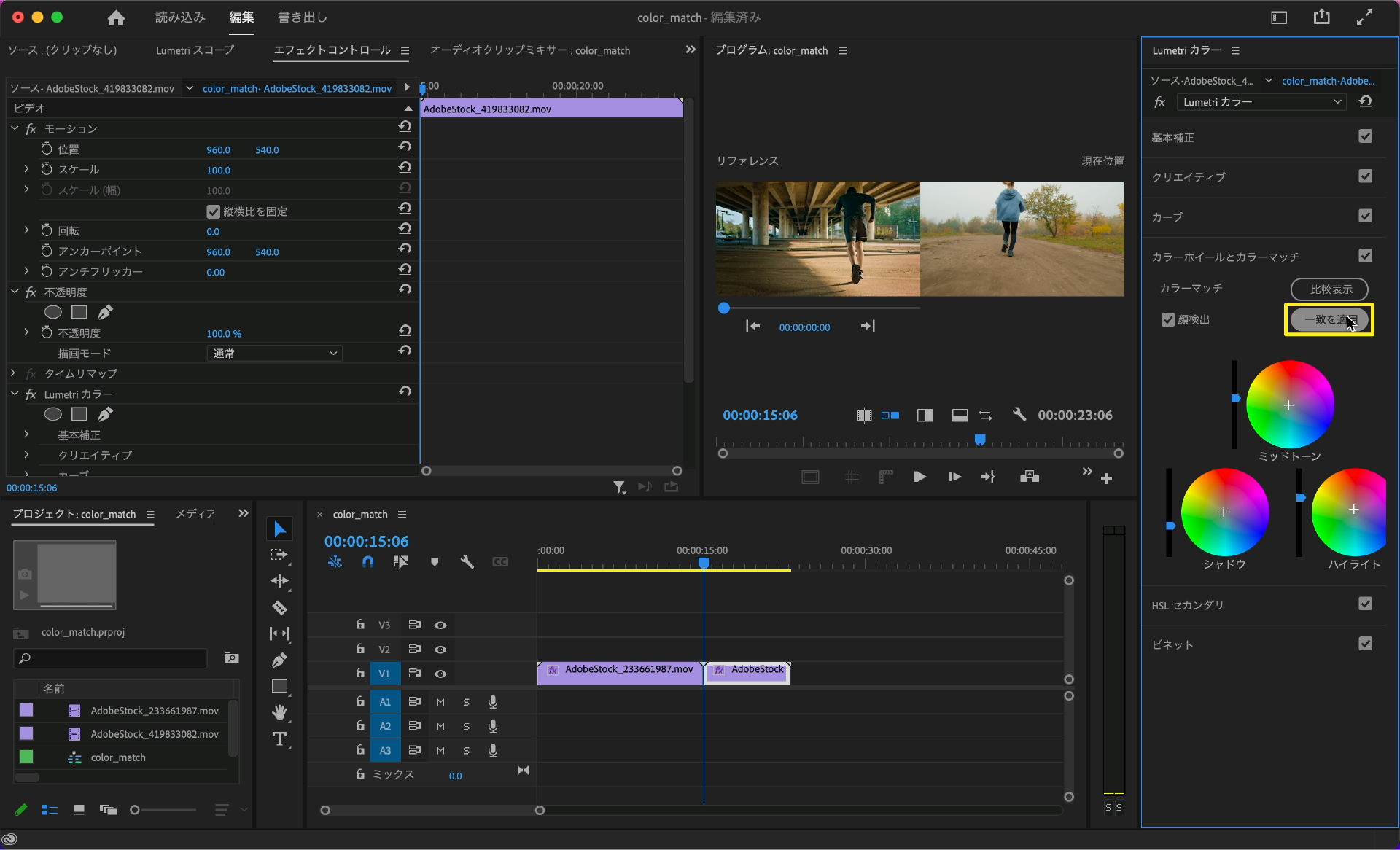
Task: Click the 一致を適用 button
Action: (x=1329, y=319)
